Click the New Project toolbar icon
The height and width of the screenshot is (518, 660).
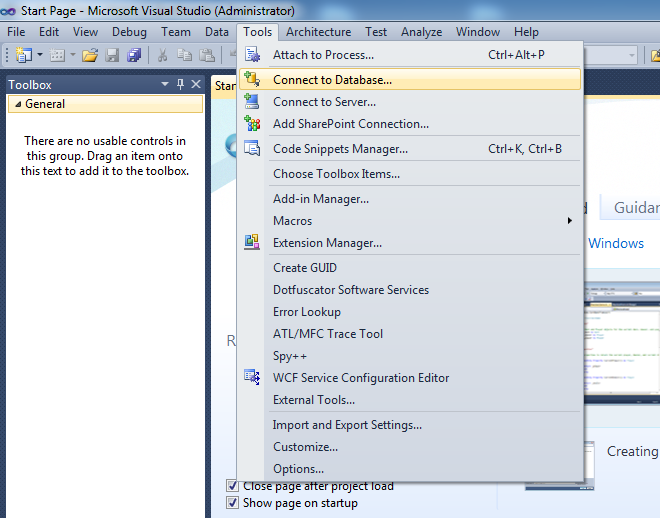tap(24, 55)
